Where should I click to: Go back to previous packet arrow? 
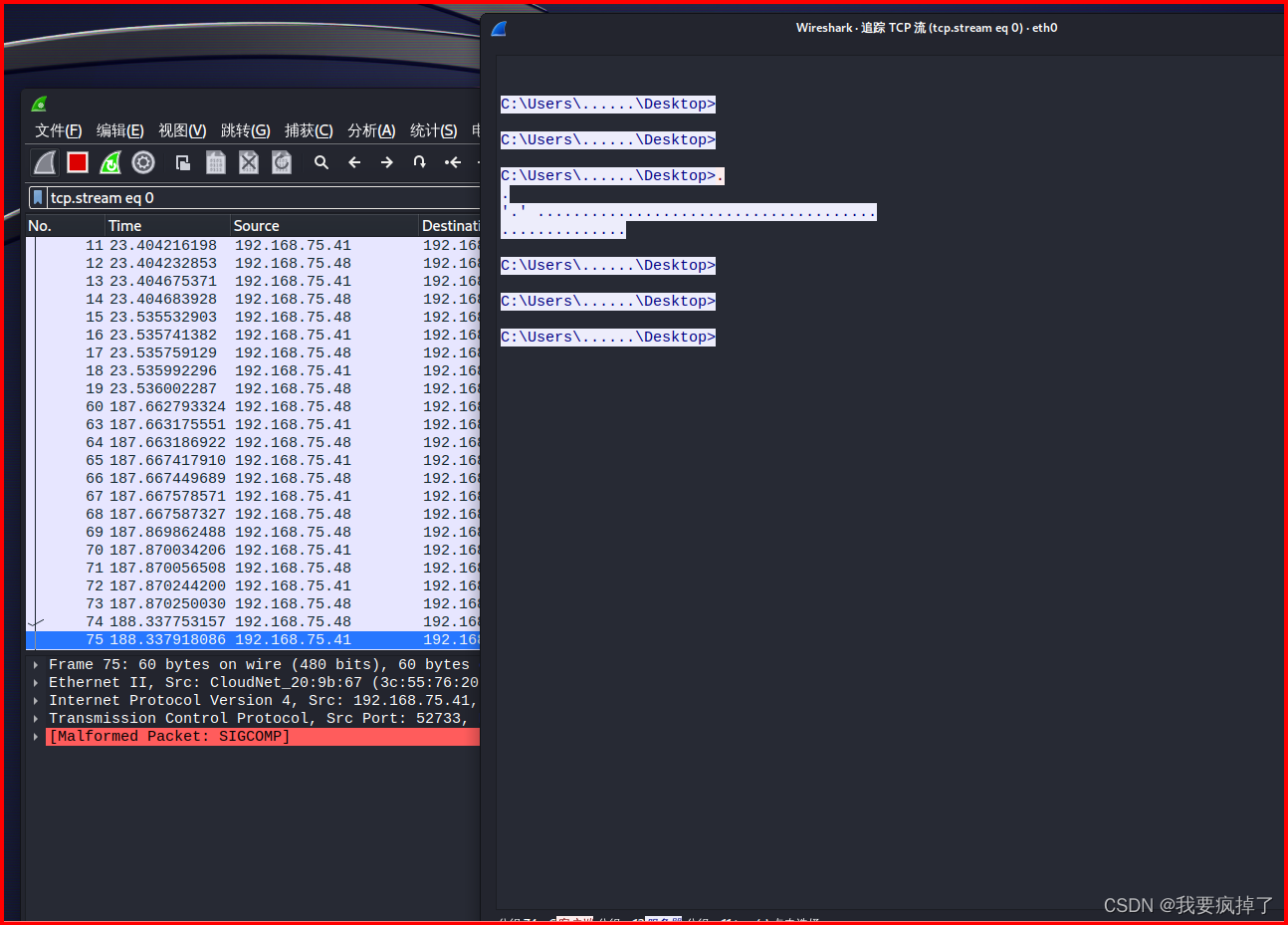click(354, 162)
